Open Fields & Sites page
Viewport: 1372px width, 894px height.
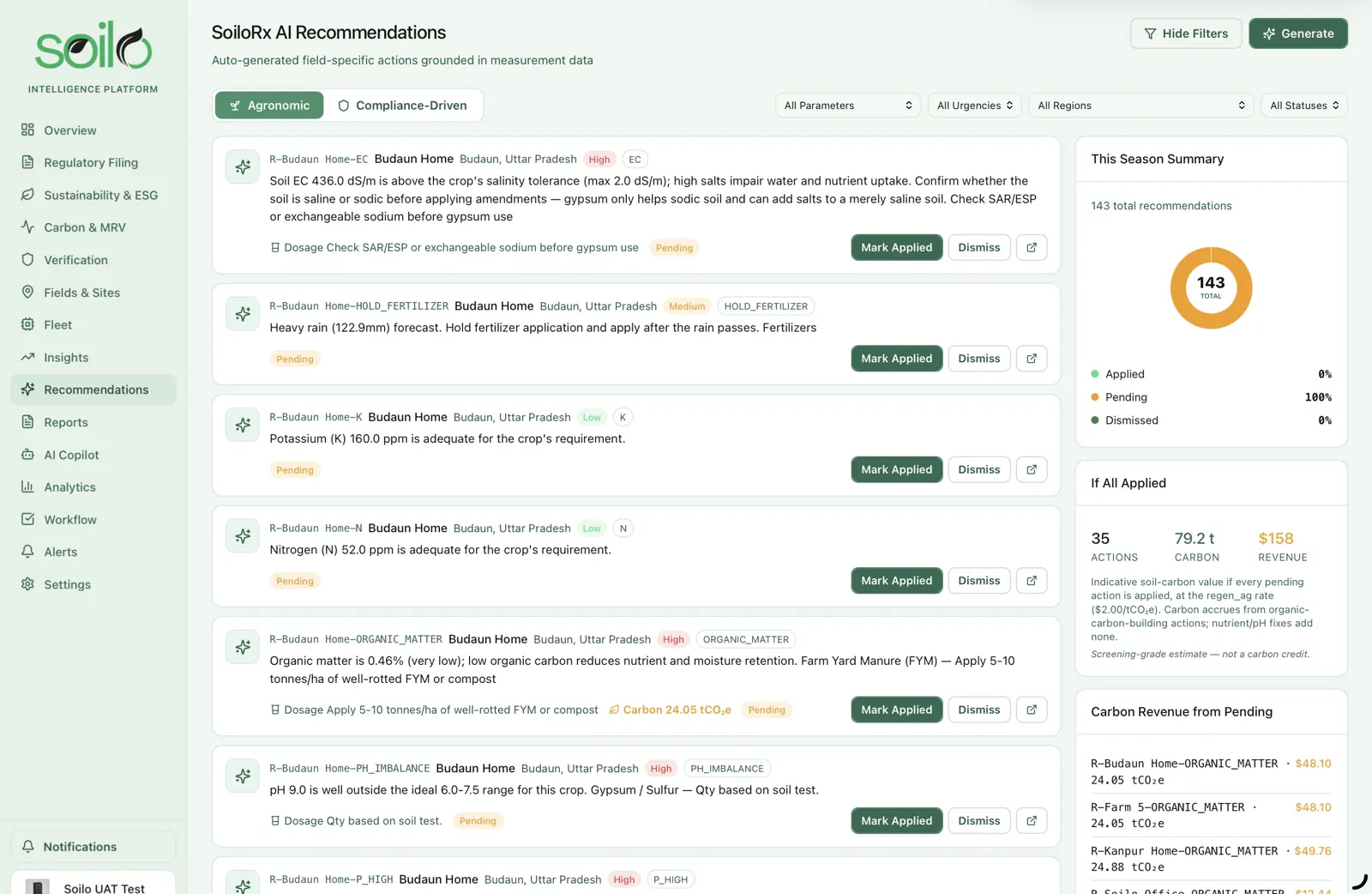click(93, 293)
